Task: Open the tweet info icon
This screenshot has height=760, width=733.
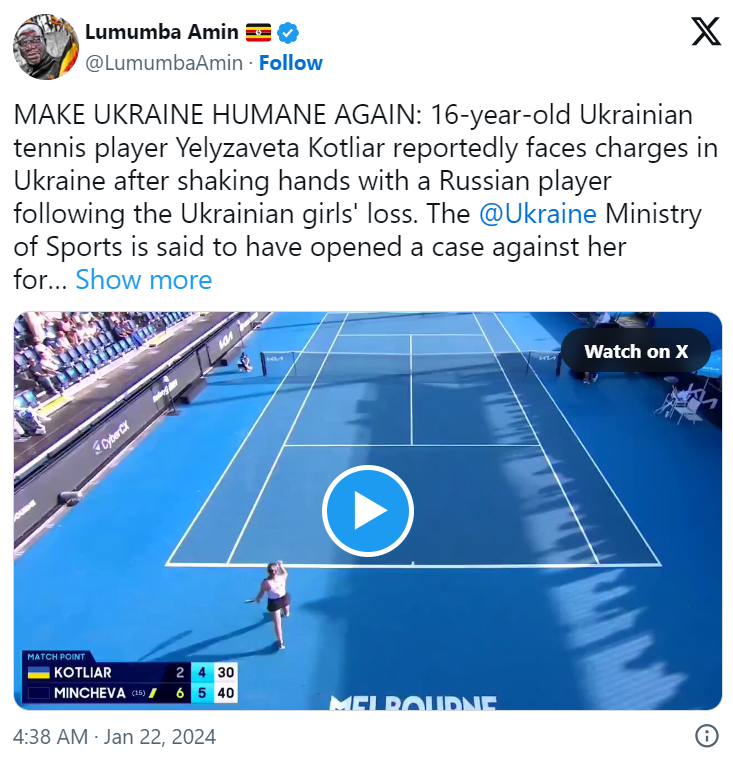Action: coord(706,735)
